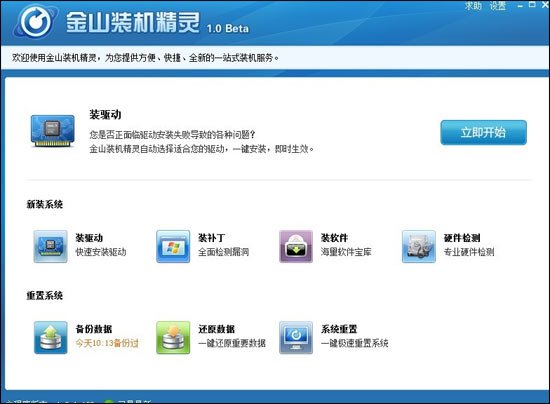Select the 装软件 software download icon

296,246
